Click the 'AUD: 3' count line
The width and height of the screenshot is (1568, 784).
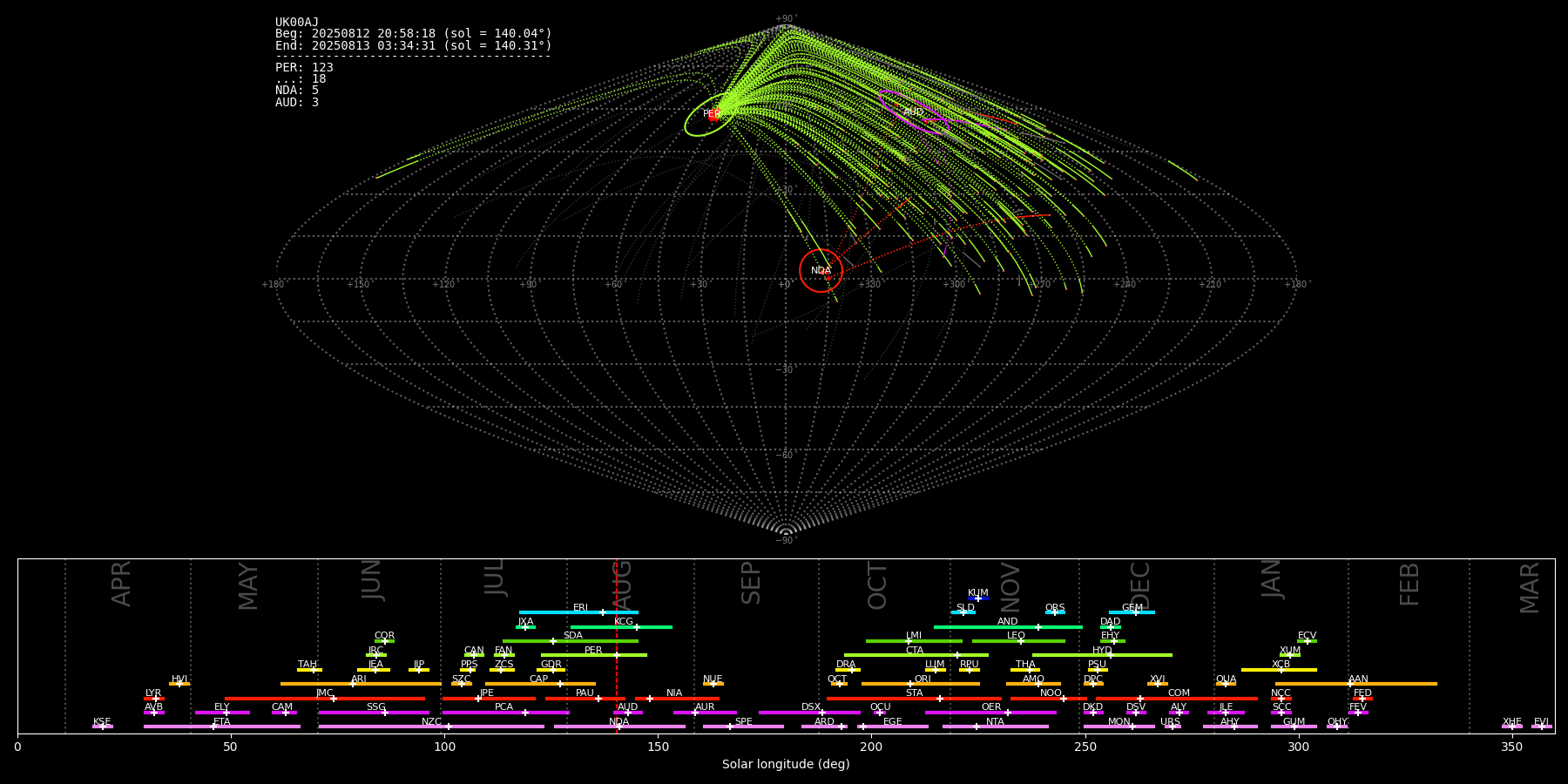[297, 103]
